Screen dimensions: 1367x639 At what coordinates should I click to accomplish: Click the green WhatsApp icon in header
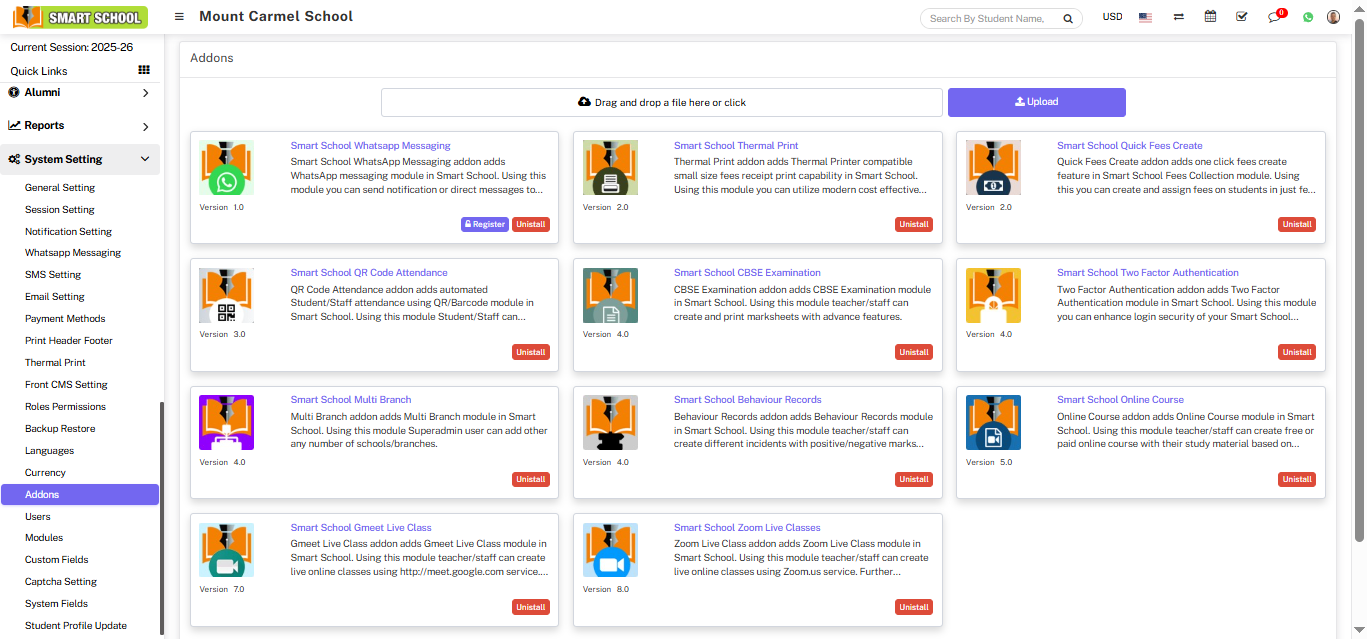click(x=1307, y=17)
